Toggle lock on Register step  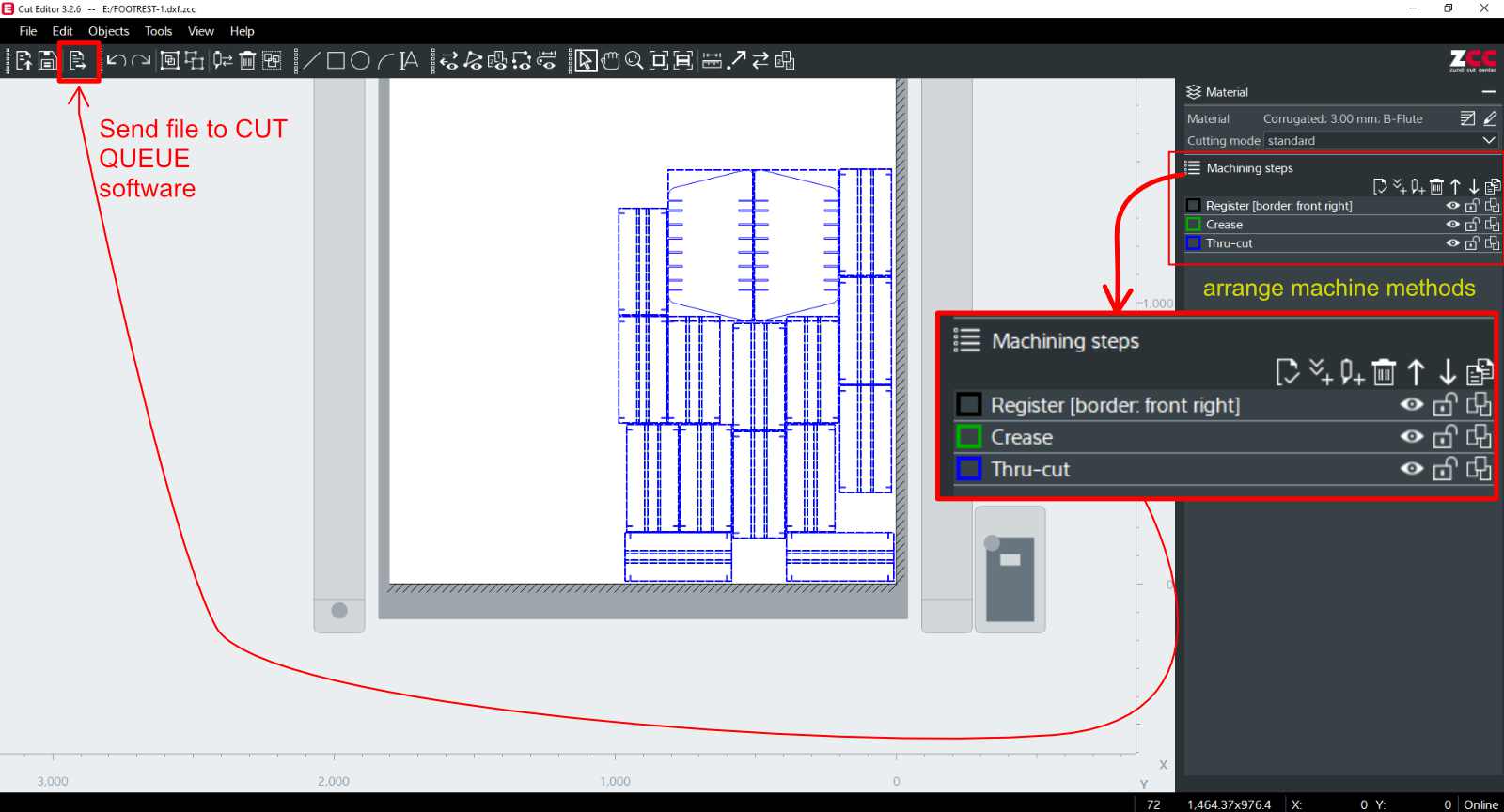[1472, 206]
